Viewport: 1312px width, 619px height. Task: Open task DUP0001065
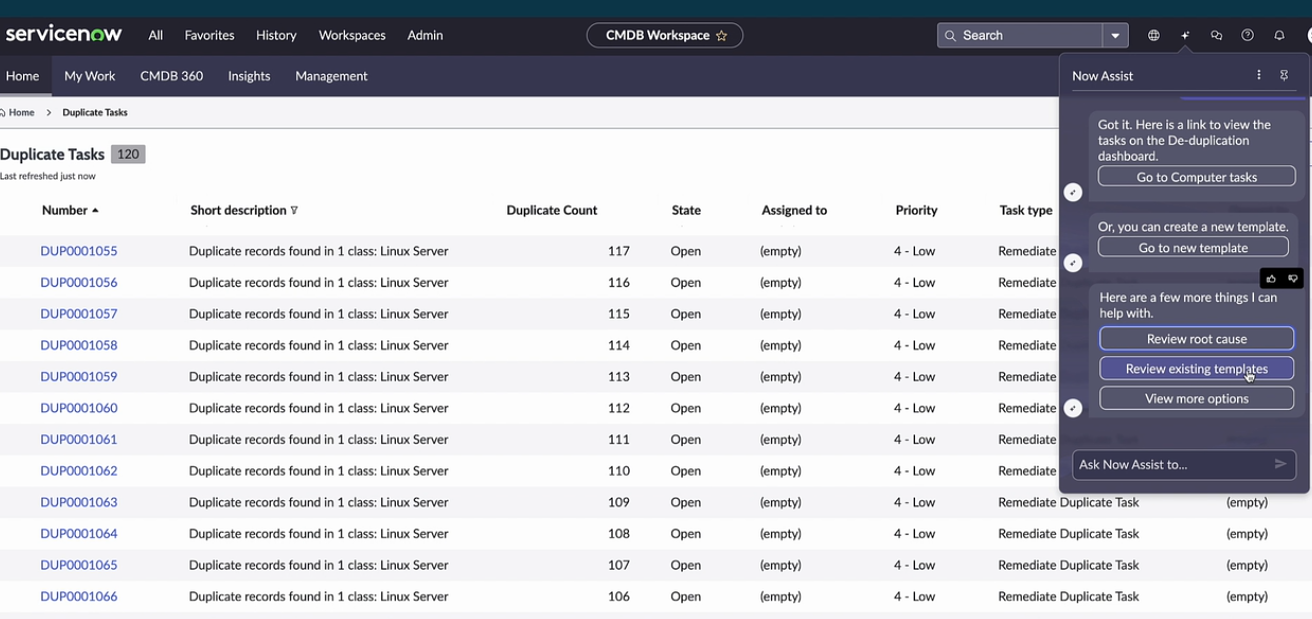79,565
